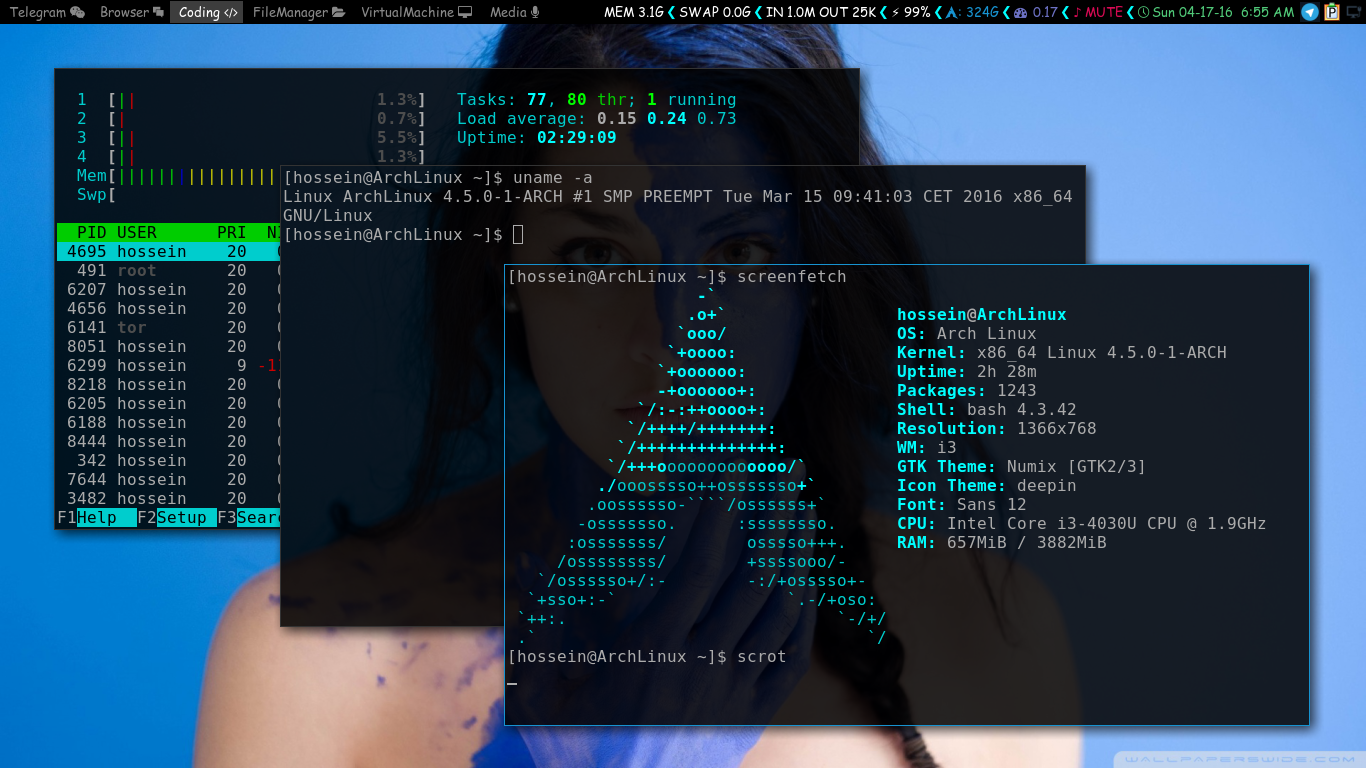Click the 'Packages: 1243' line
Viewport: 1366px width, 768px height.
967,391
